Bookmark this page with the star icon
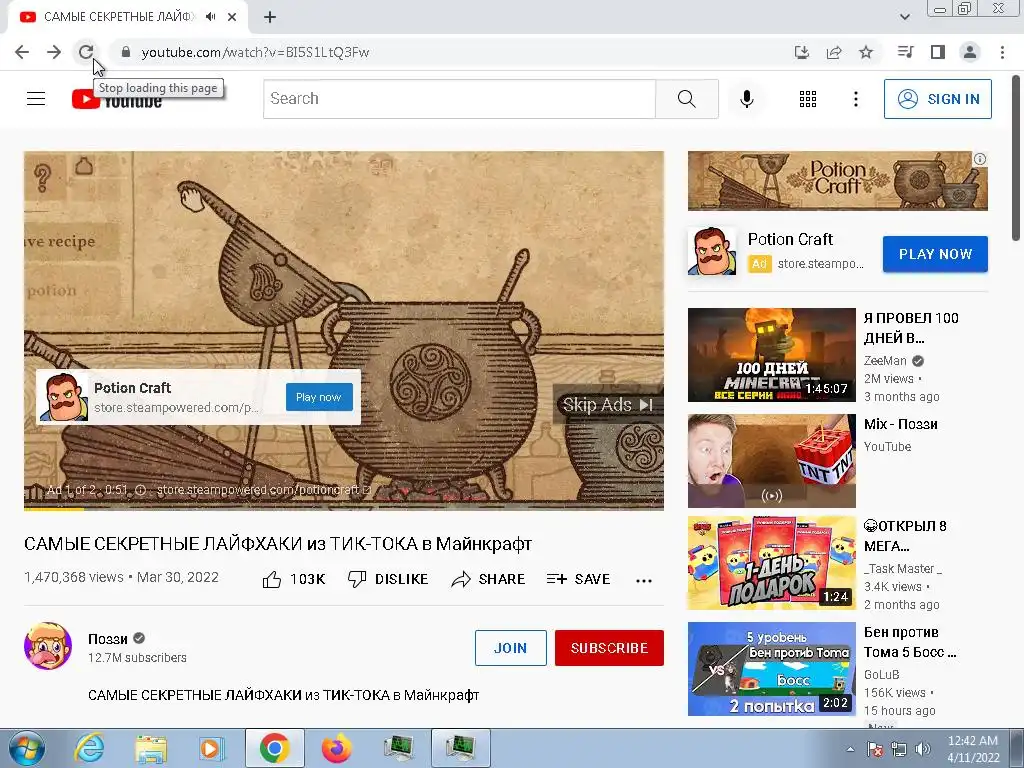Viewport: 1024px width, 768px height. tap(866, 52)
